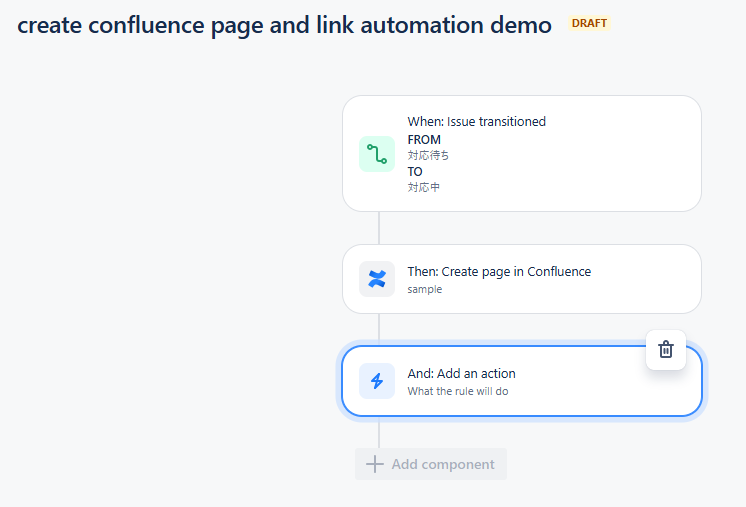Click the DRAFT status badge
The image size is (746, 507).
point(589,23)
